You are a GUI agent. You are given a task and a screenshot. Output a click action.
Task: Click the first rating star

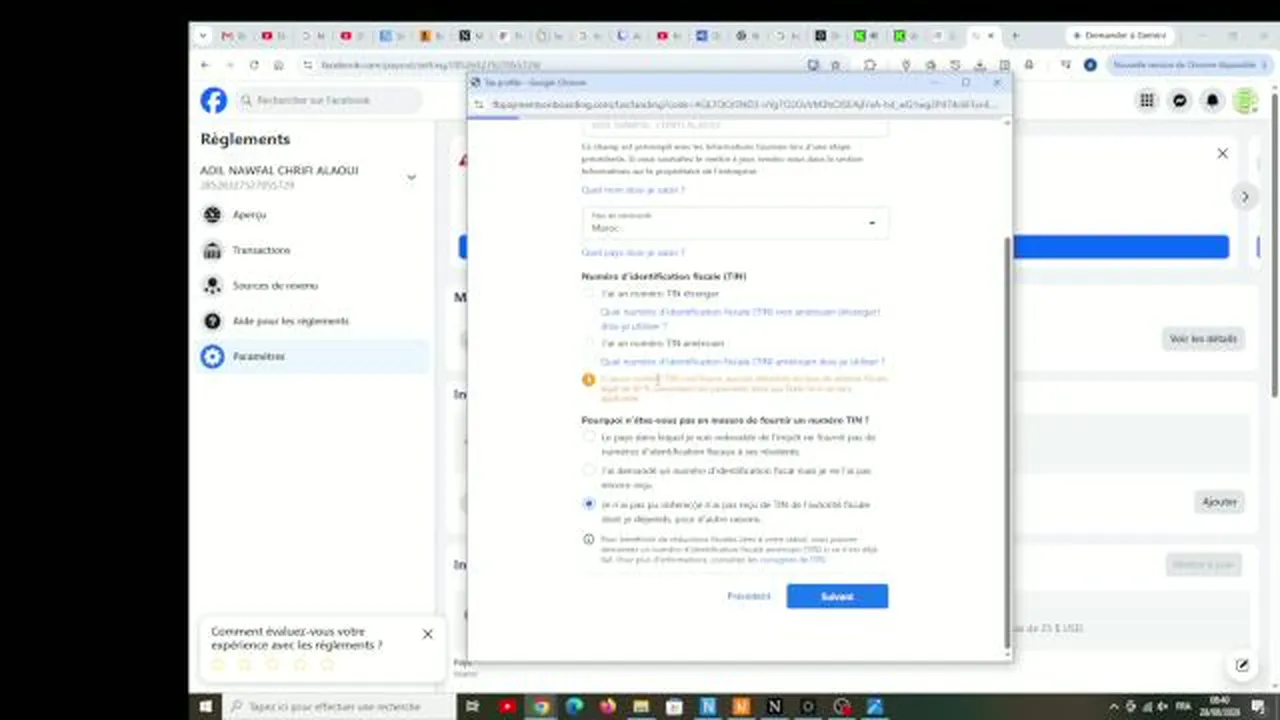pos(218,664)
